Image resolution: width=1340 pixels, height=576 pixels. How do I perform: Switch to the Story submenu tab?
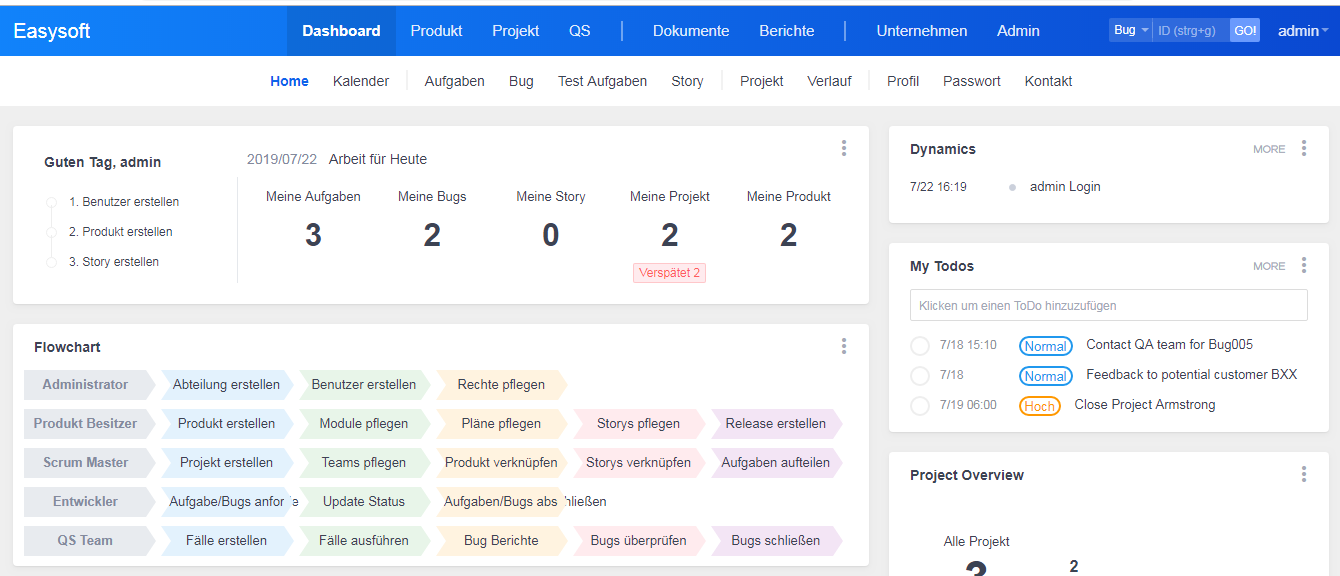[687, 81]
